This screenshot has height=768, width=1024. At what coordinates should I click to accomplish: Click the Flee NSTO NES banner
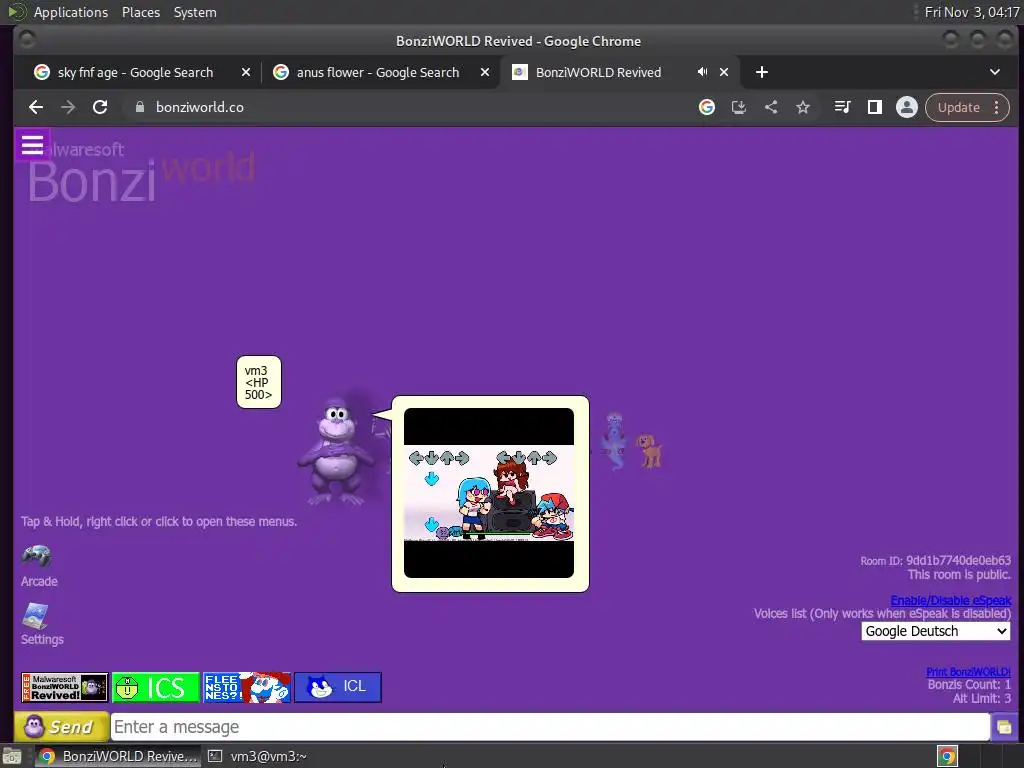(247, 687)
